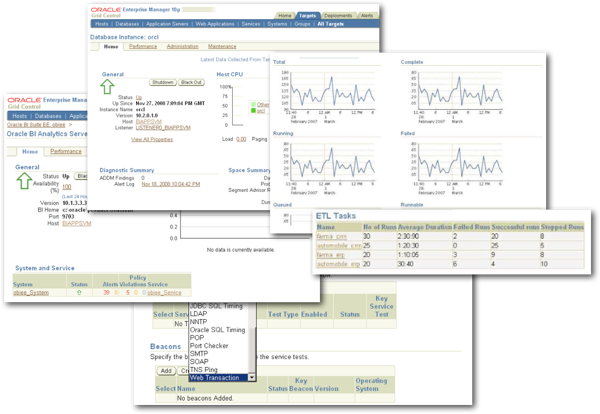The width and height of the screenshot is (600, 414).
Task: Click the Failed runs chart
Action: (x=458, y=167)
